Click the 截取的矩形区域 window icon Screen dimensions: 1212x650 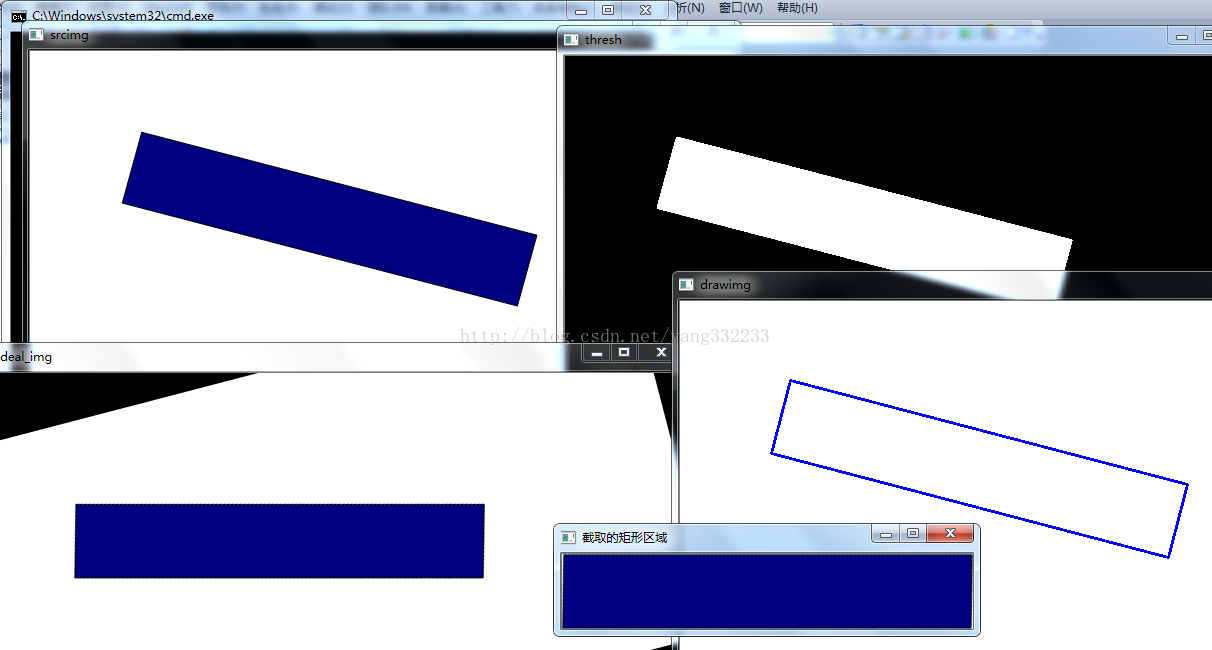(569, 537)
